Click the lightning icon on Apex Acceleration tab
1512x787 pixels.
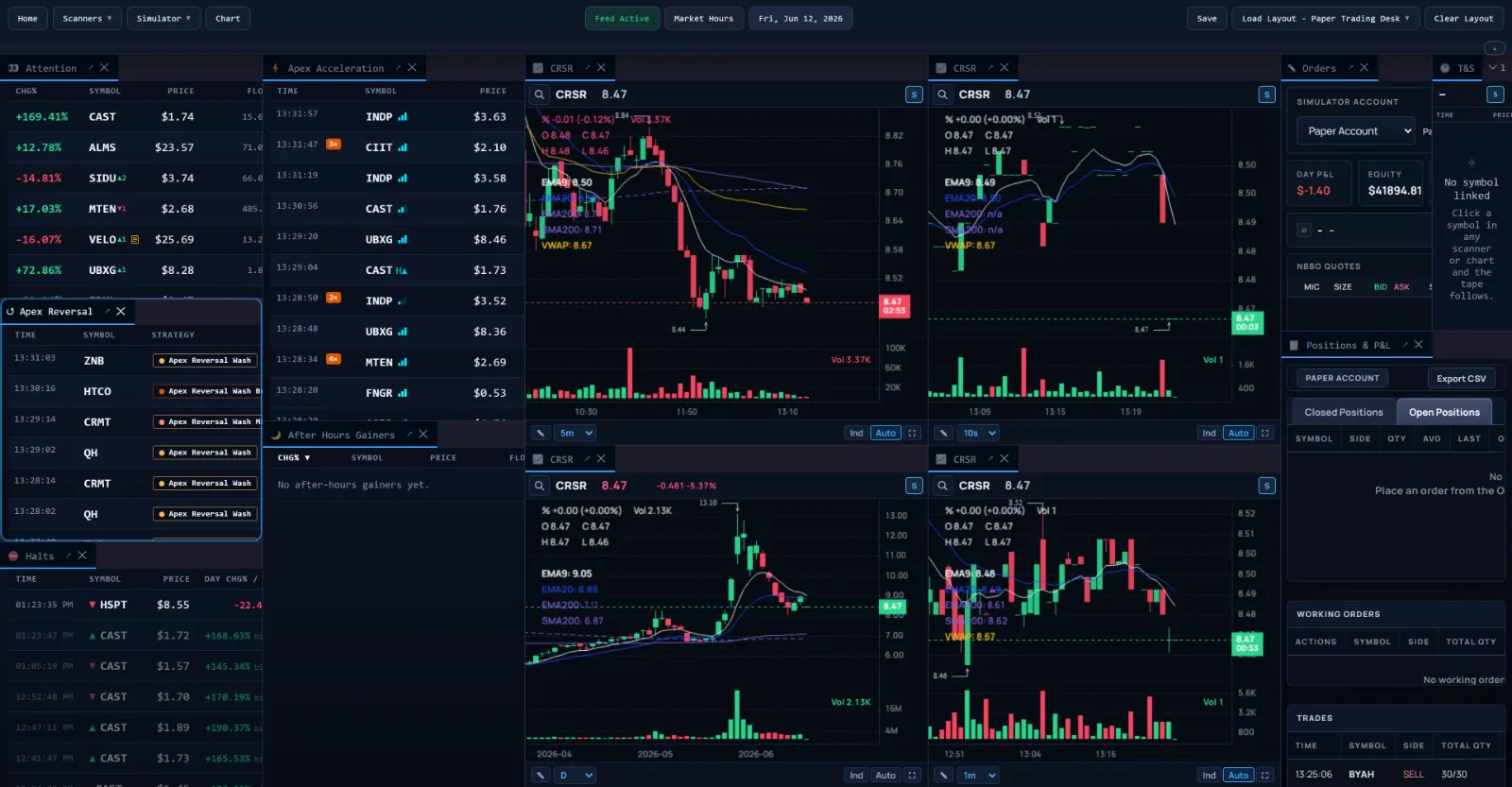click(x=275, y=68)
